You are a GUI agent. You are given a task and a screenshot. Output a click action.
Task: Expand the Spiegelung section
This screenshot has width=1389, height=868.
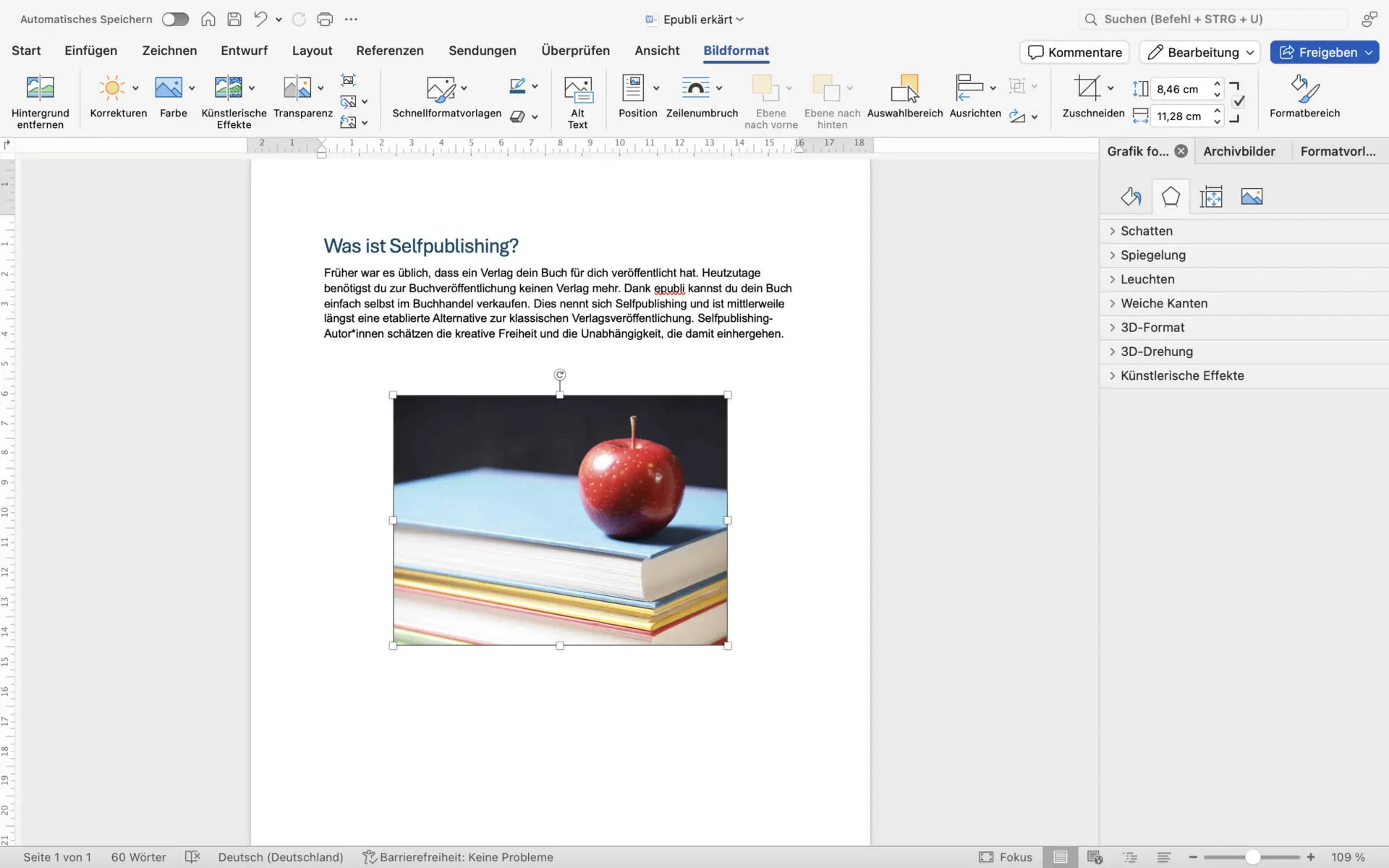(1244, 255)
